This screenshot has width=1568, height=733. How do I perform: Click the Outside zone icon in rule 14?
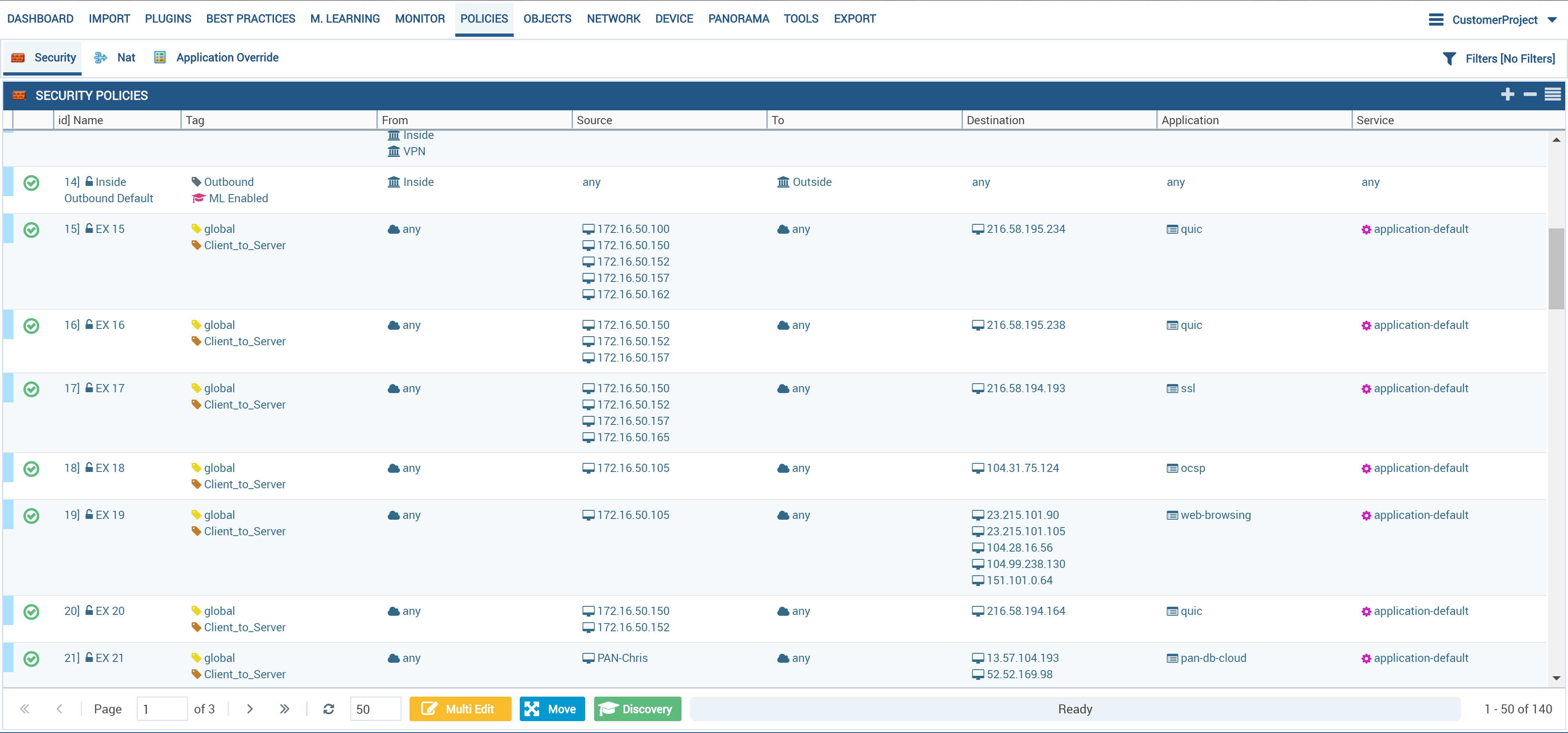[783, 181]
